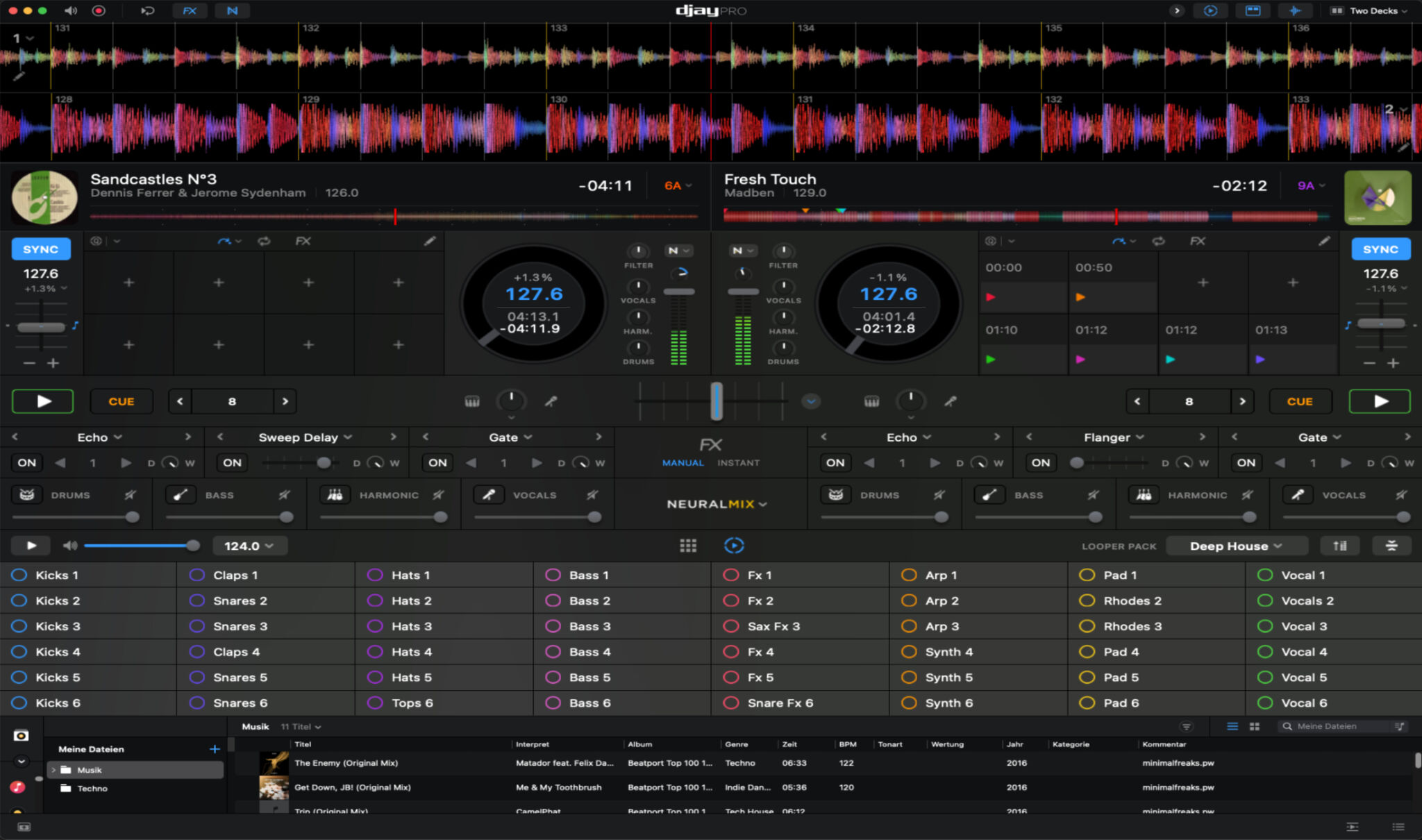This screenshot has height=840, width=1422.
Task: Open the grid pads view icon above the looper
Action: click(x=689, y=546)
